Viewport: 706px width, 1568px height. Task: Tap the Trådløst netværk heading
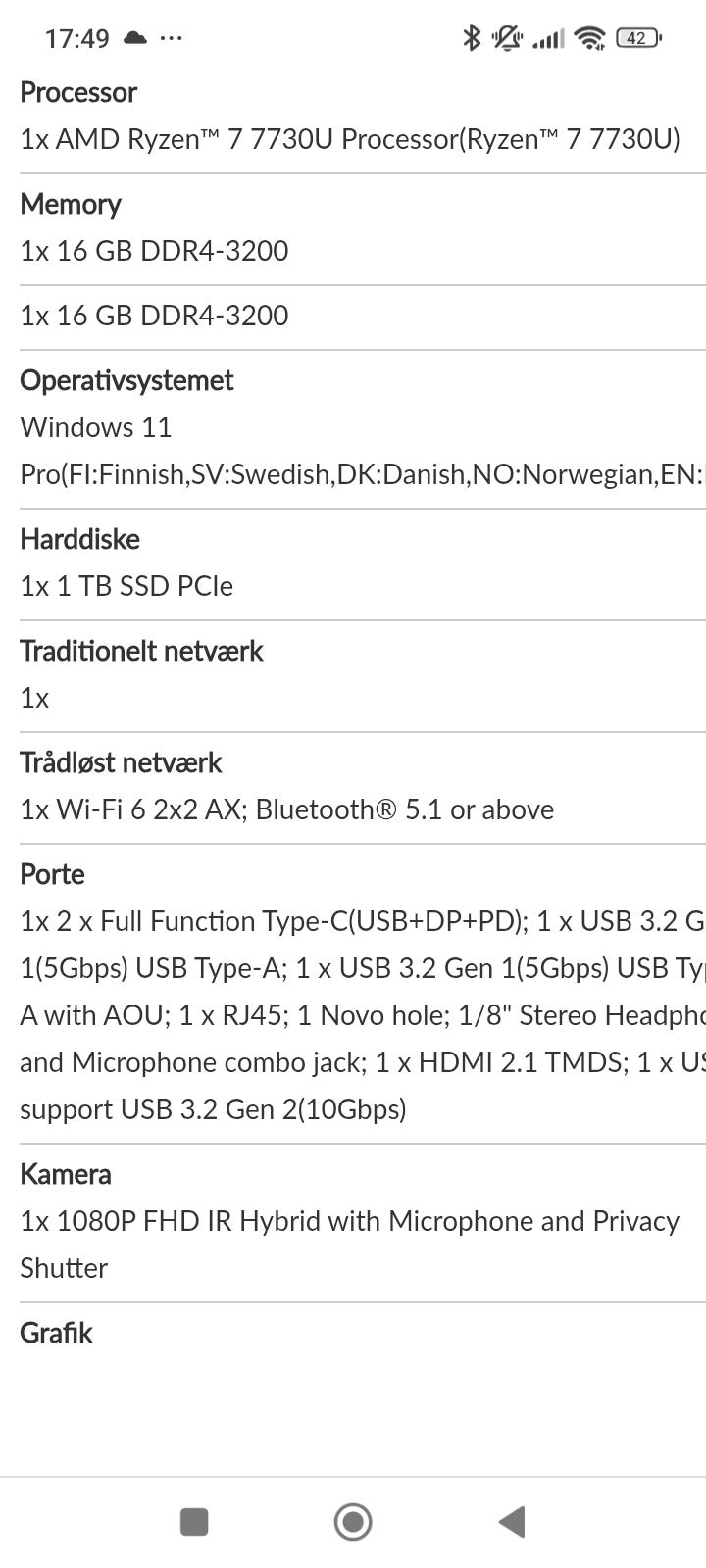pyautogui.click(x=121, y=762)
